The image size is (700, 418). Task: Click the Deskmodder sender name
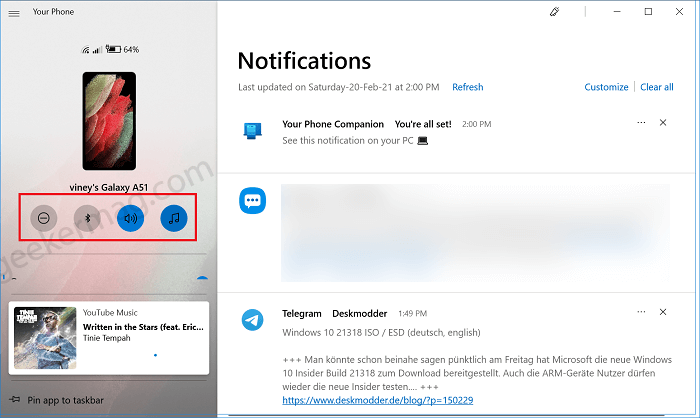[x=359, y=314]
